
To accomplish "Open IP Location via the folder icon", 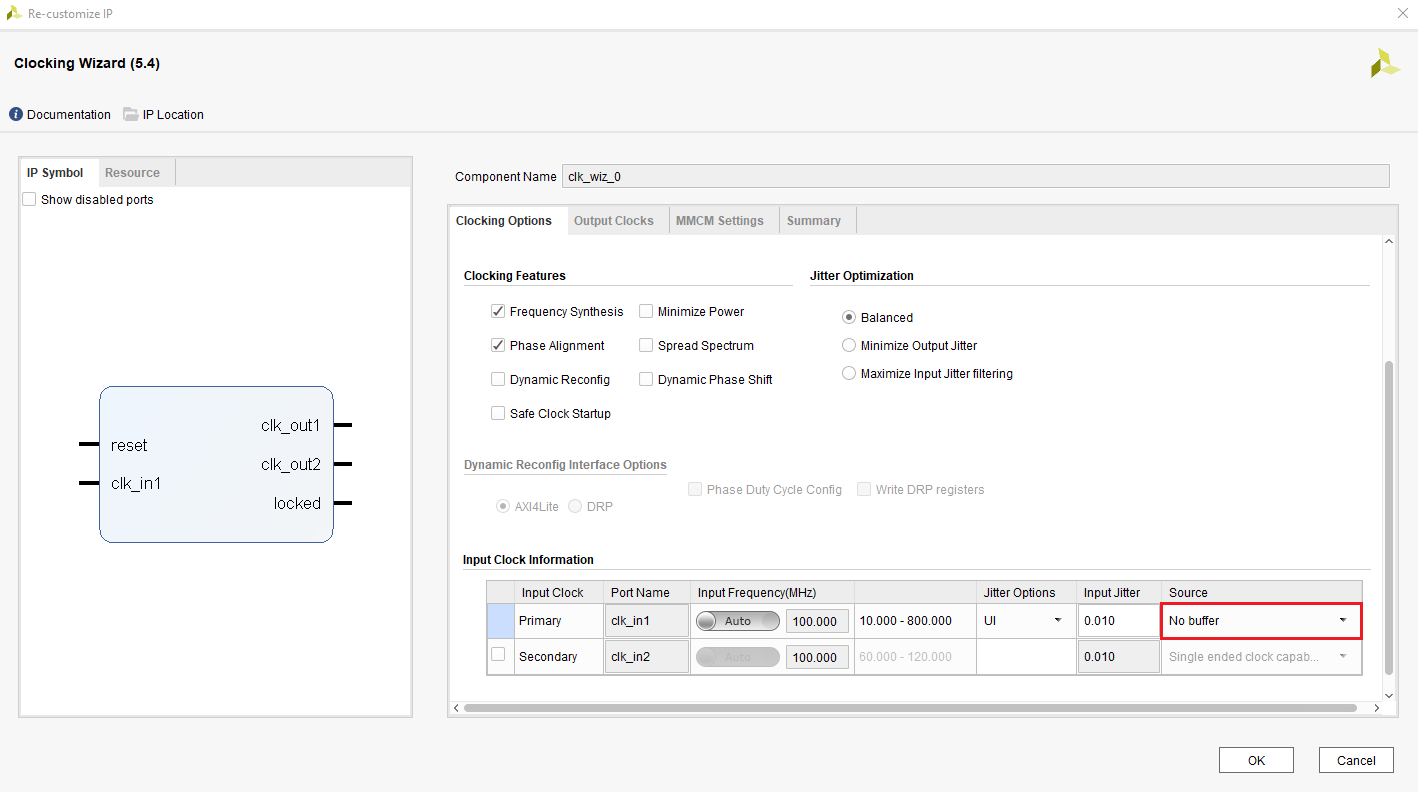I will pyautogui.click(x=131, y=114).
